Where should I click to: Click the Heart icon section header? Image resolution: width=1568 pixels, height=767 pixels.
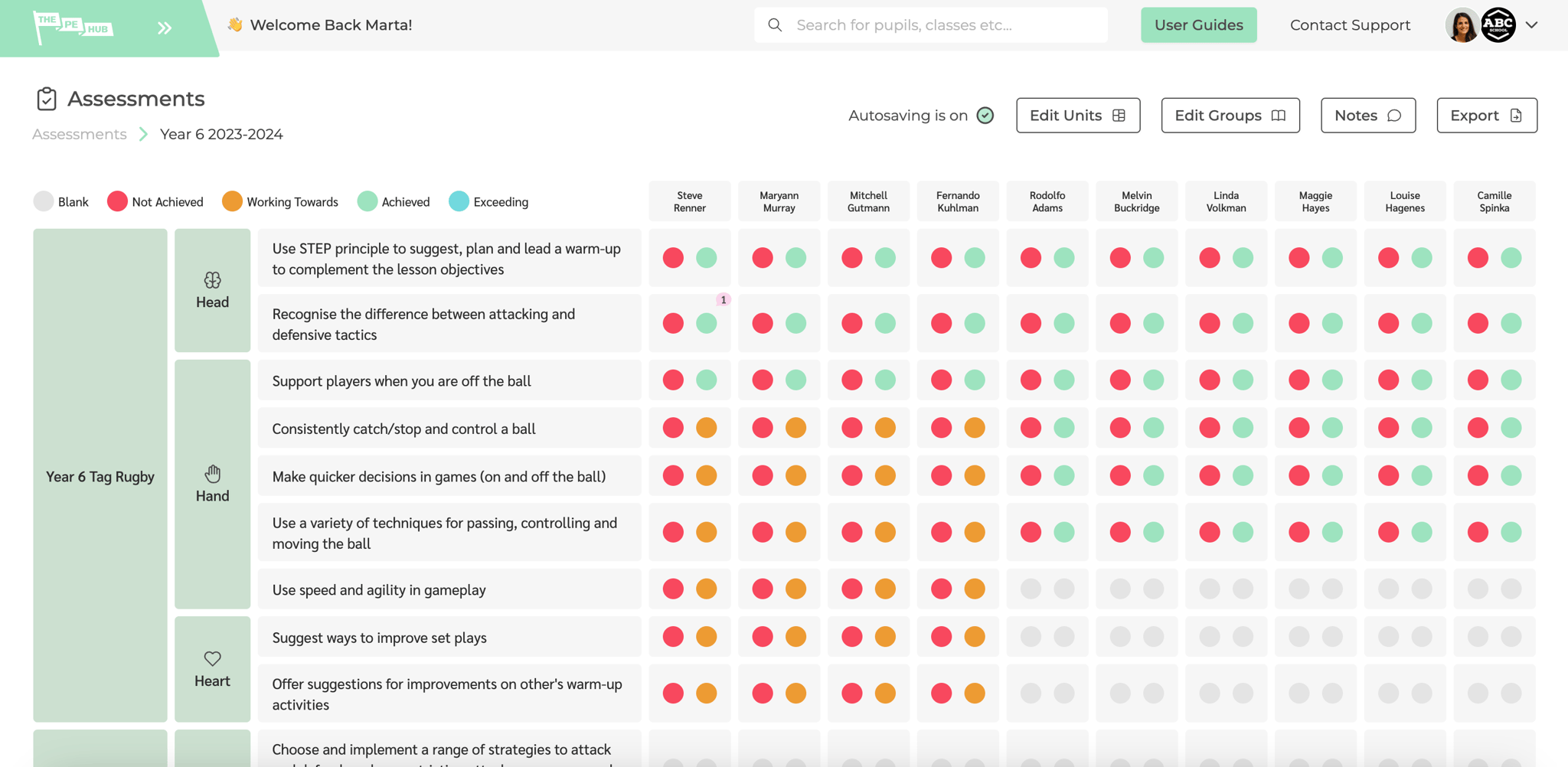[x=212, y=657]
